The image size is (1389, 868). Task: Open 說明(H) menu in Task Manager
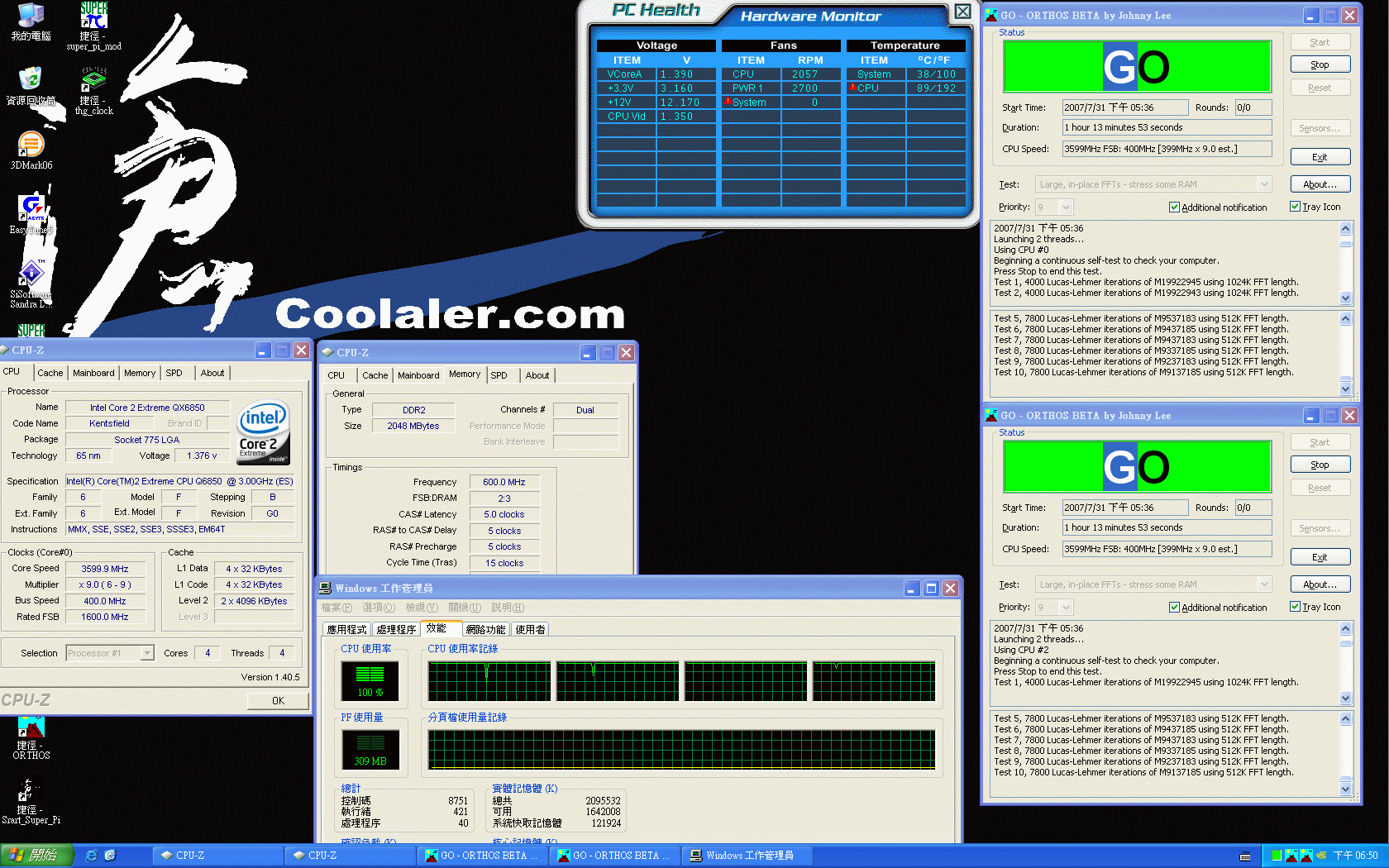507,608
